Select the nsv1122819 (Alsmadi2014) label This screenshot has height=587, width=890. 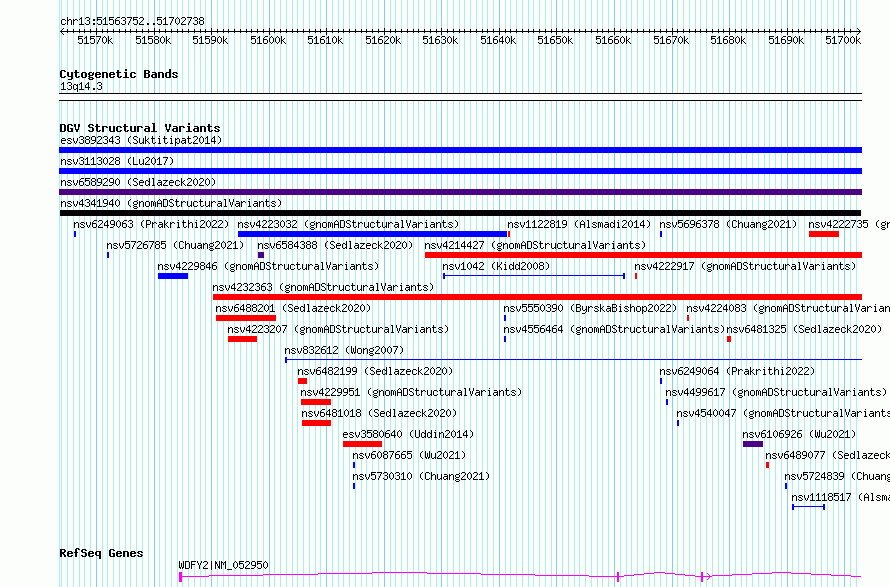[x=579, y=224]
